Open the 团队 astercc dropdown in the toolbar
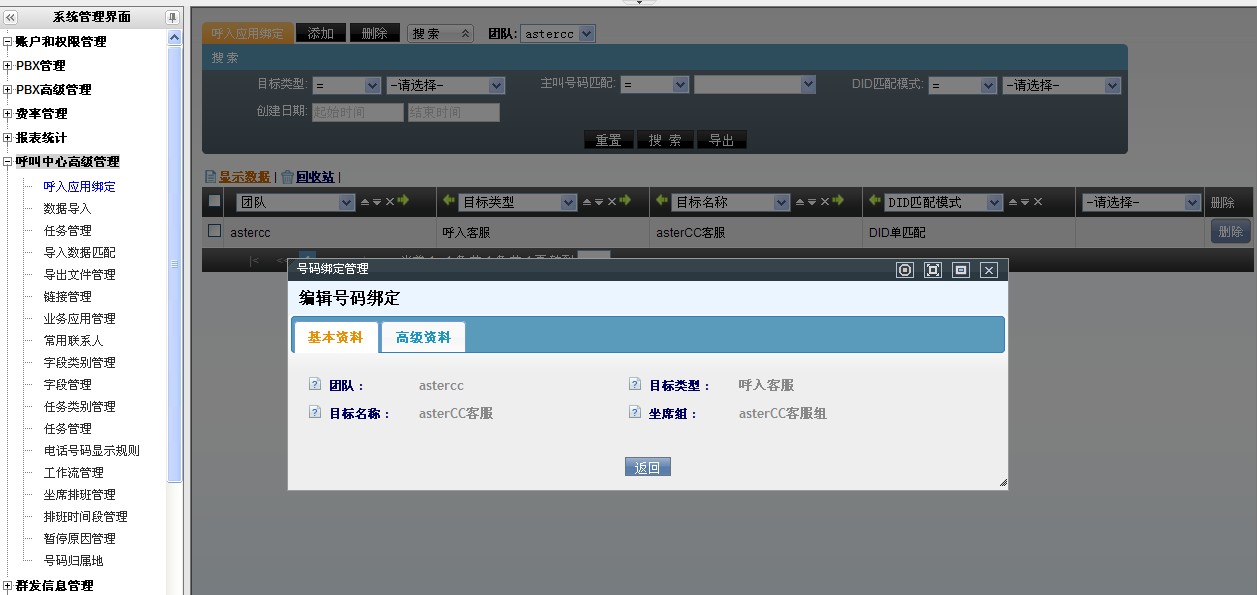Image resolution: width=1257 pixels, height=595 pixels. coord(557,33)
